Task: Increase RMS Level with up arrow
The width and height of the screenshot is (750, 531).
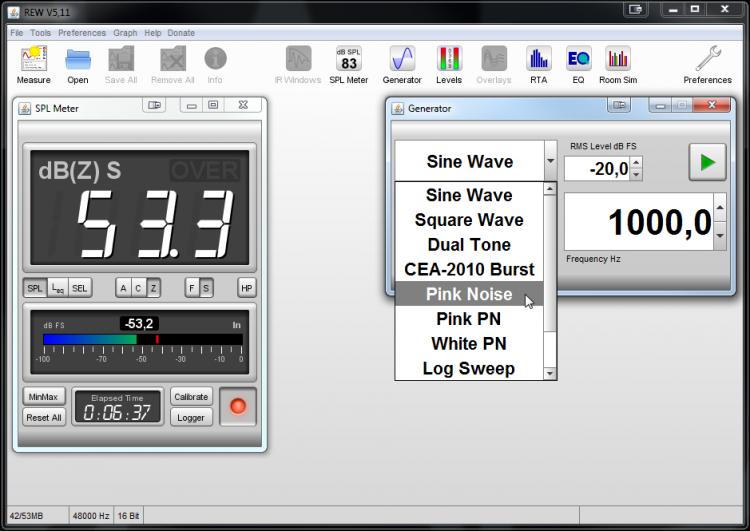Action: coord(636,163)
